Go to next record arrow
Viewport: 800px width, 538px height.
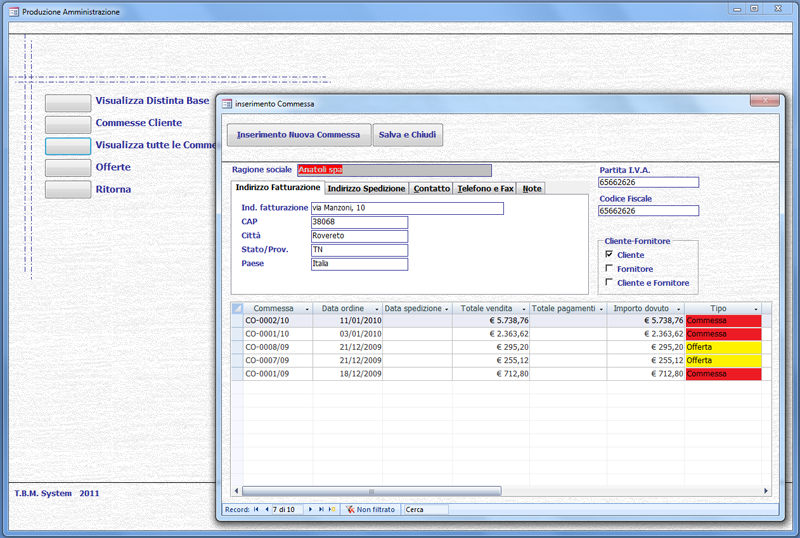[310, 509]
